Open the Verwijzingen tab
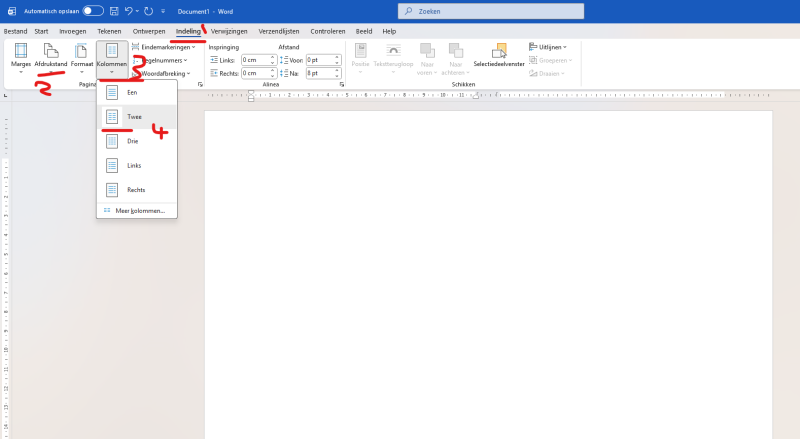This screenshot has height=439, width=800. pyautogui.click(x=279, y=31)
